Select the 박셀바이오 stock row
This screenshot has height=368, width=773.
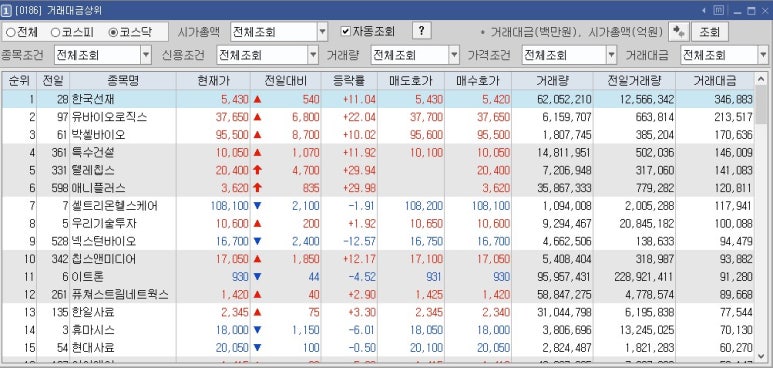pyautogui.click(x=378, y=135)
